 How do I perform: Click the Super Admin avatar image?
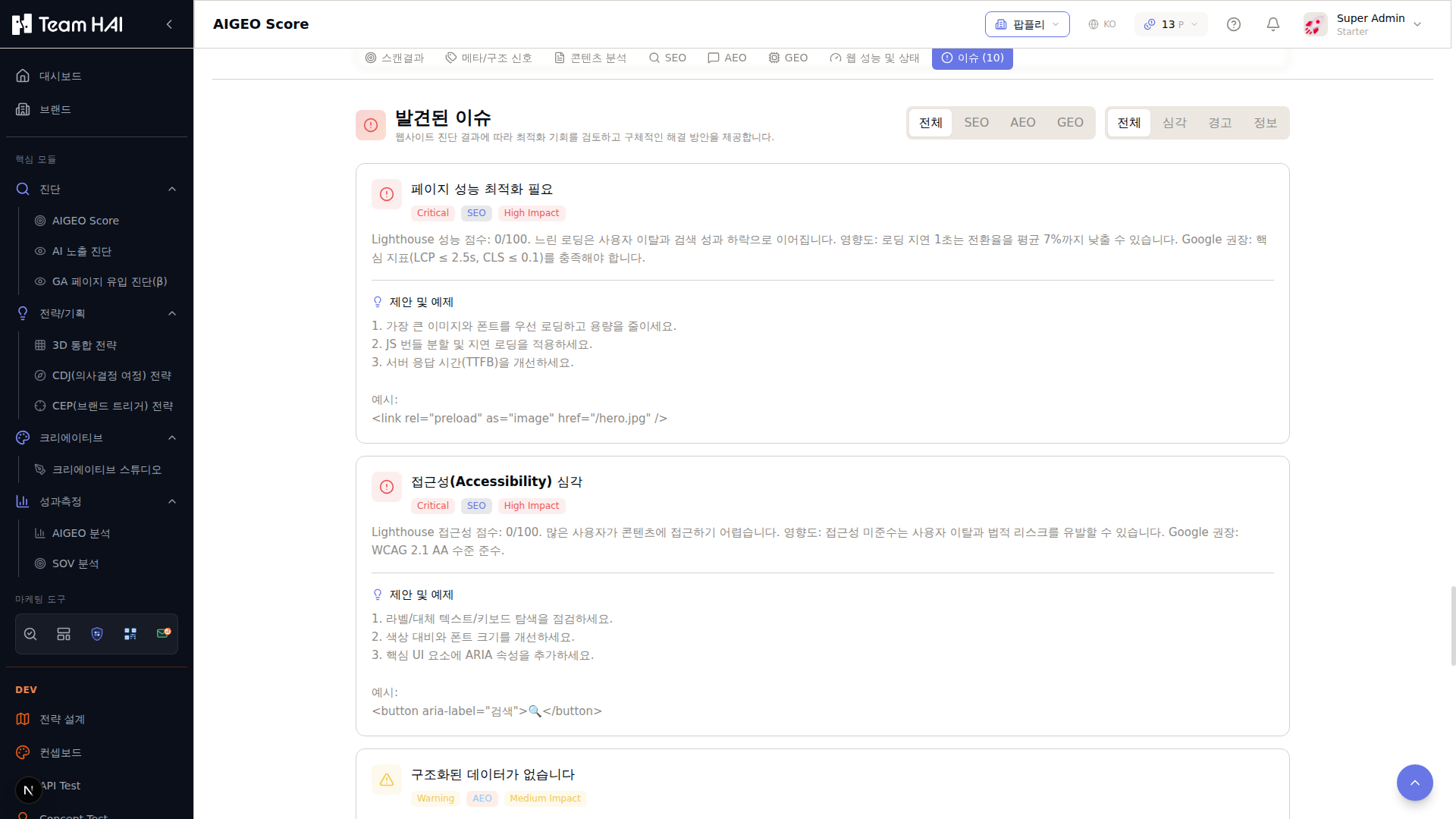click(1315, 24)
